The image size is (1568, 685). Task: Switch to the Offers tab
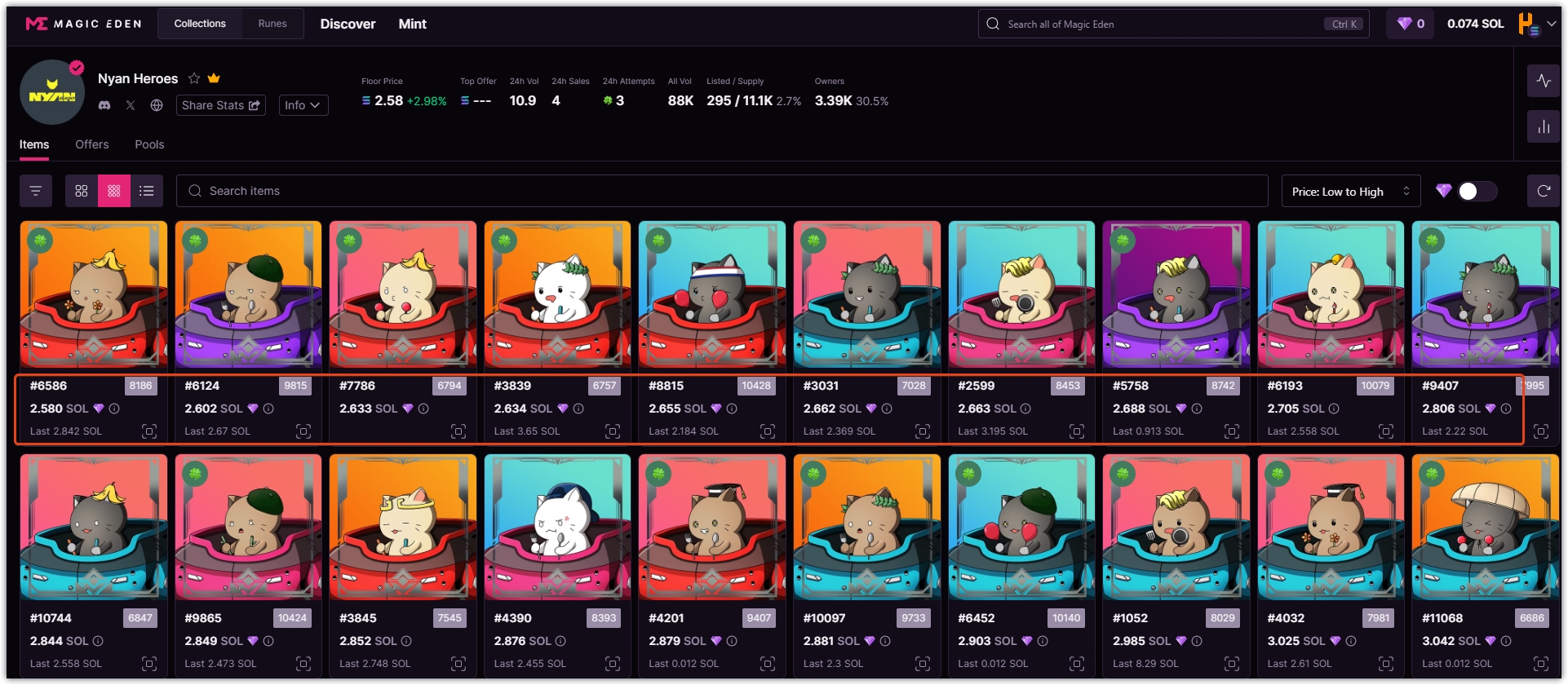(91, 144)
